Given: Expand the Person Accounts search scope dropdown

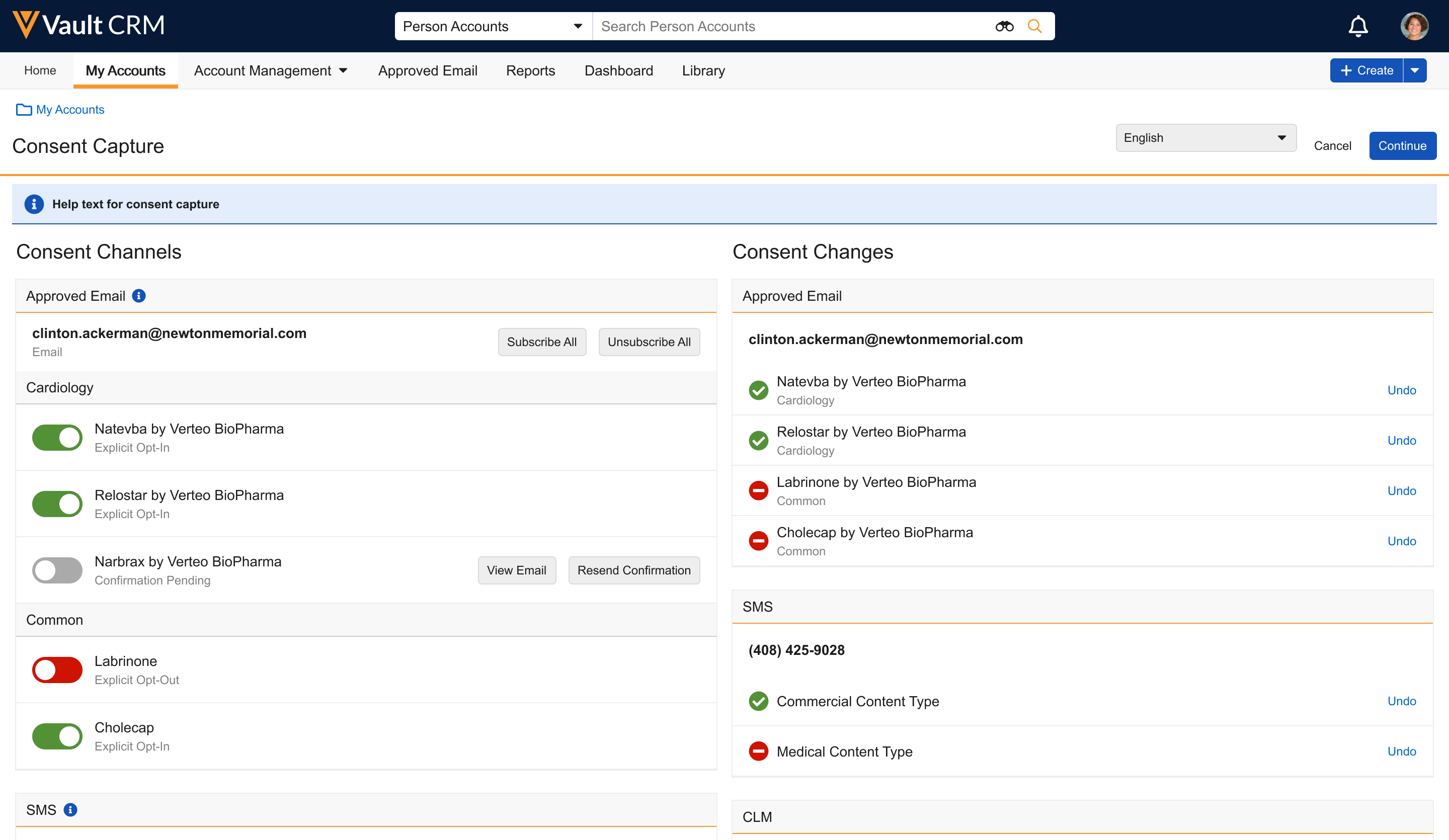Looking at the screenshot, I should [x=493, y=27].
